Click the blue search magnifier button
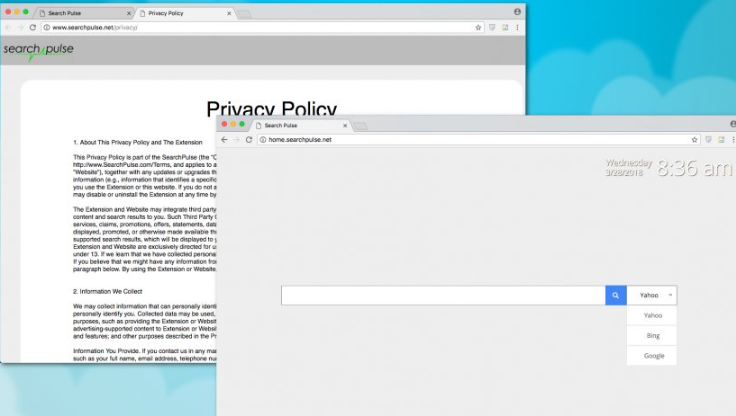The height and width of the screenshot is (416, 736). pos(615,295)
